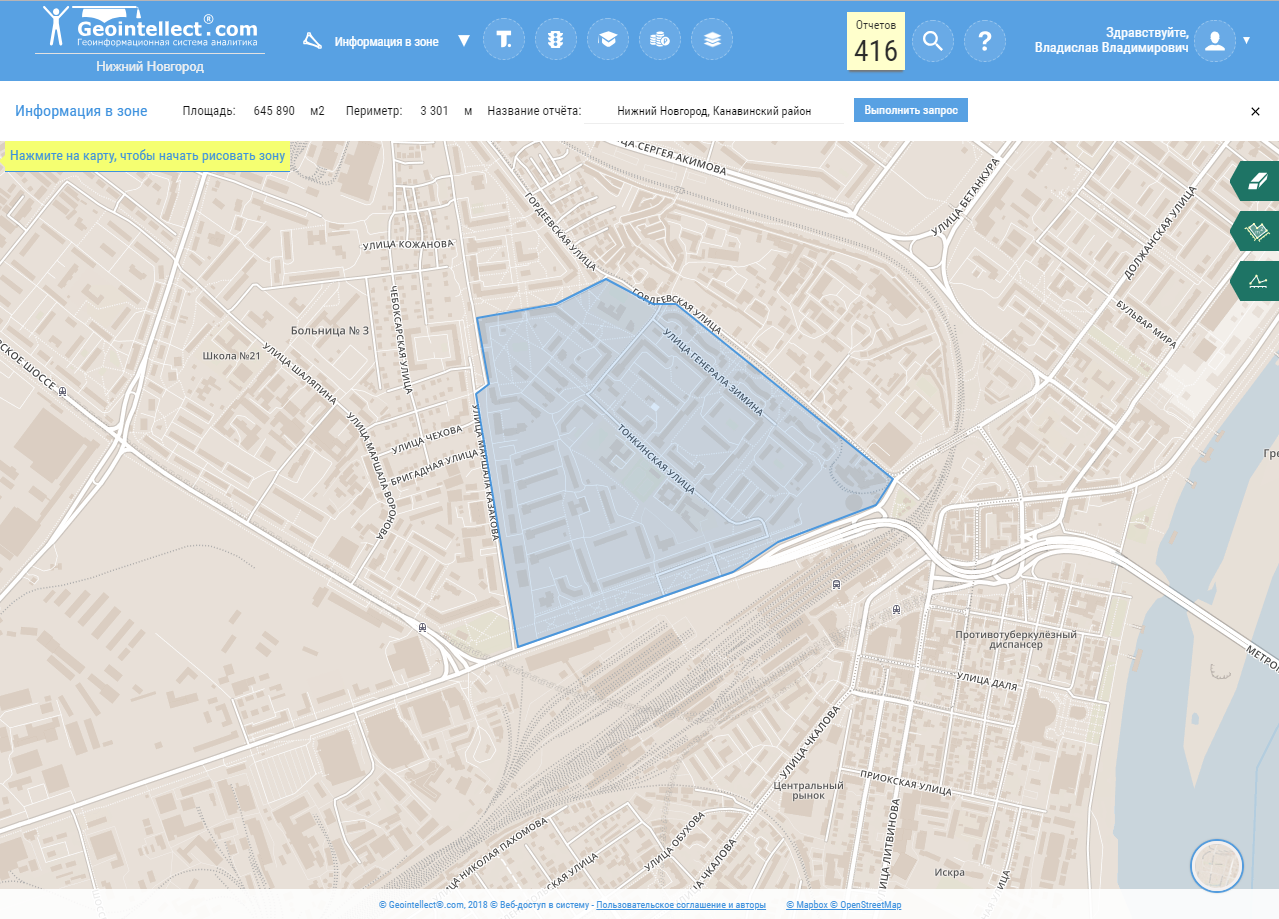The width and height of the screenshot is (1279, 919).
Task: Open the 'Пользовательское соглашение и авторы' link
Action: point(681,905)
